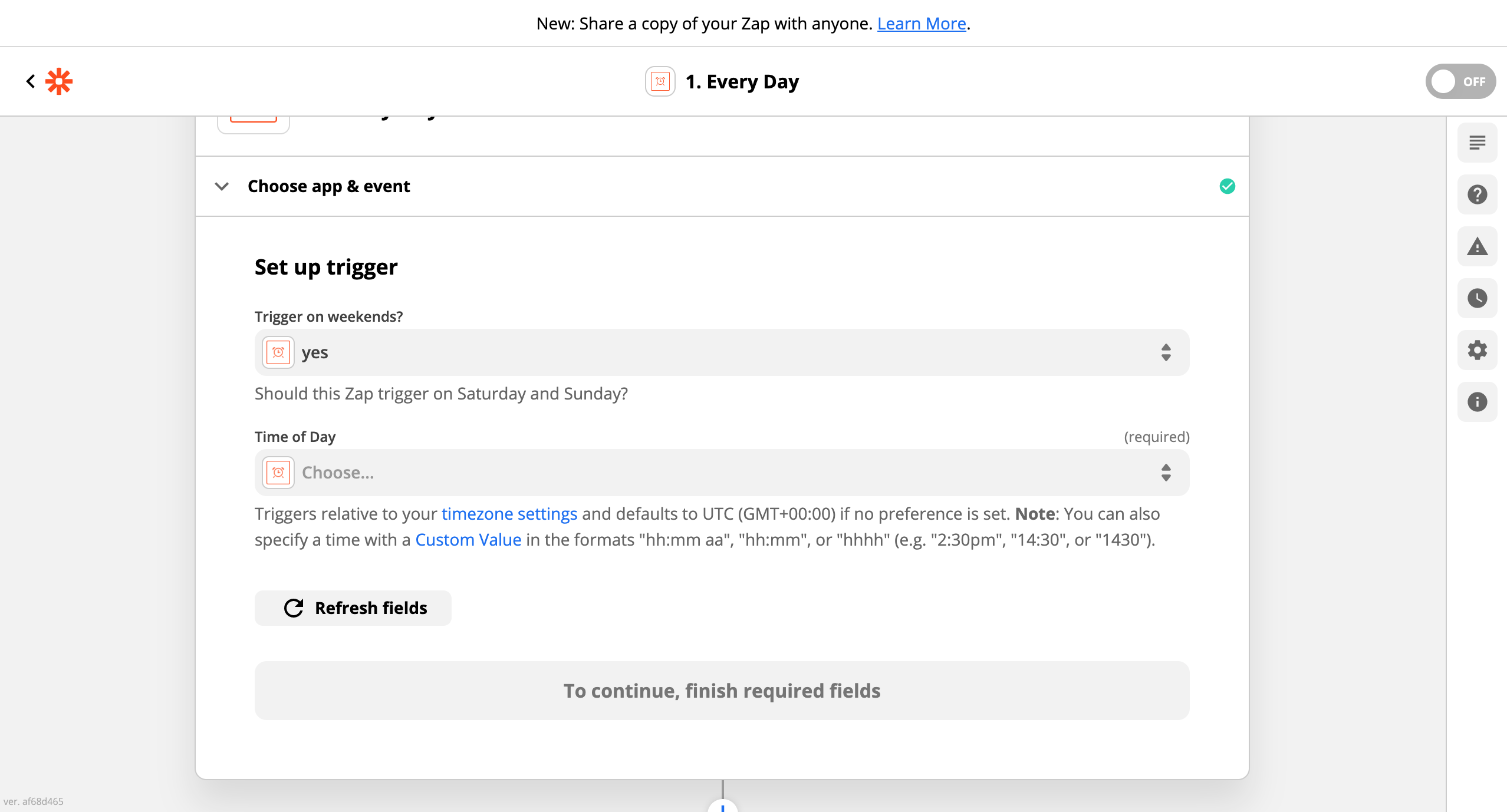Open the clock history icon
Screen dimensions: 1507x812
[x=1477, y=298]
